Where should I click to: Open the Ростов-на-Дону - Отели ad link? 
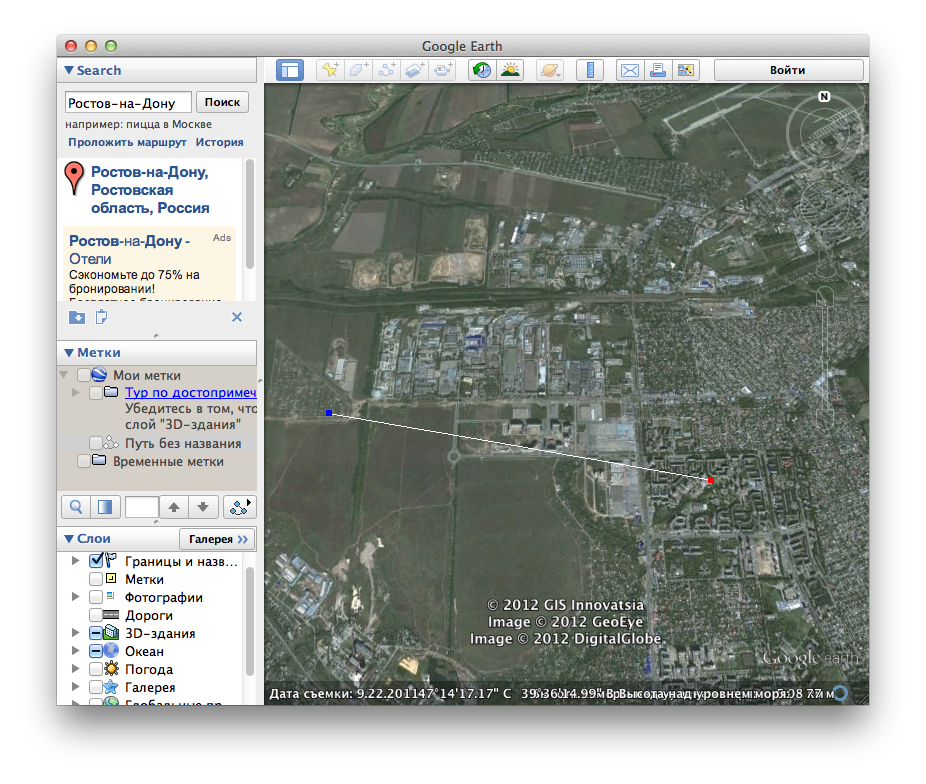[x=129, y=250]
